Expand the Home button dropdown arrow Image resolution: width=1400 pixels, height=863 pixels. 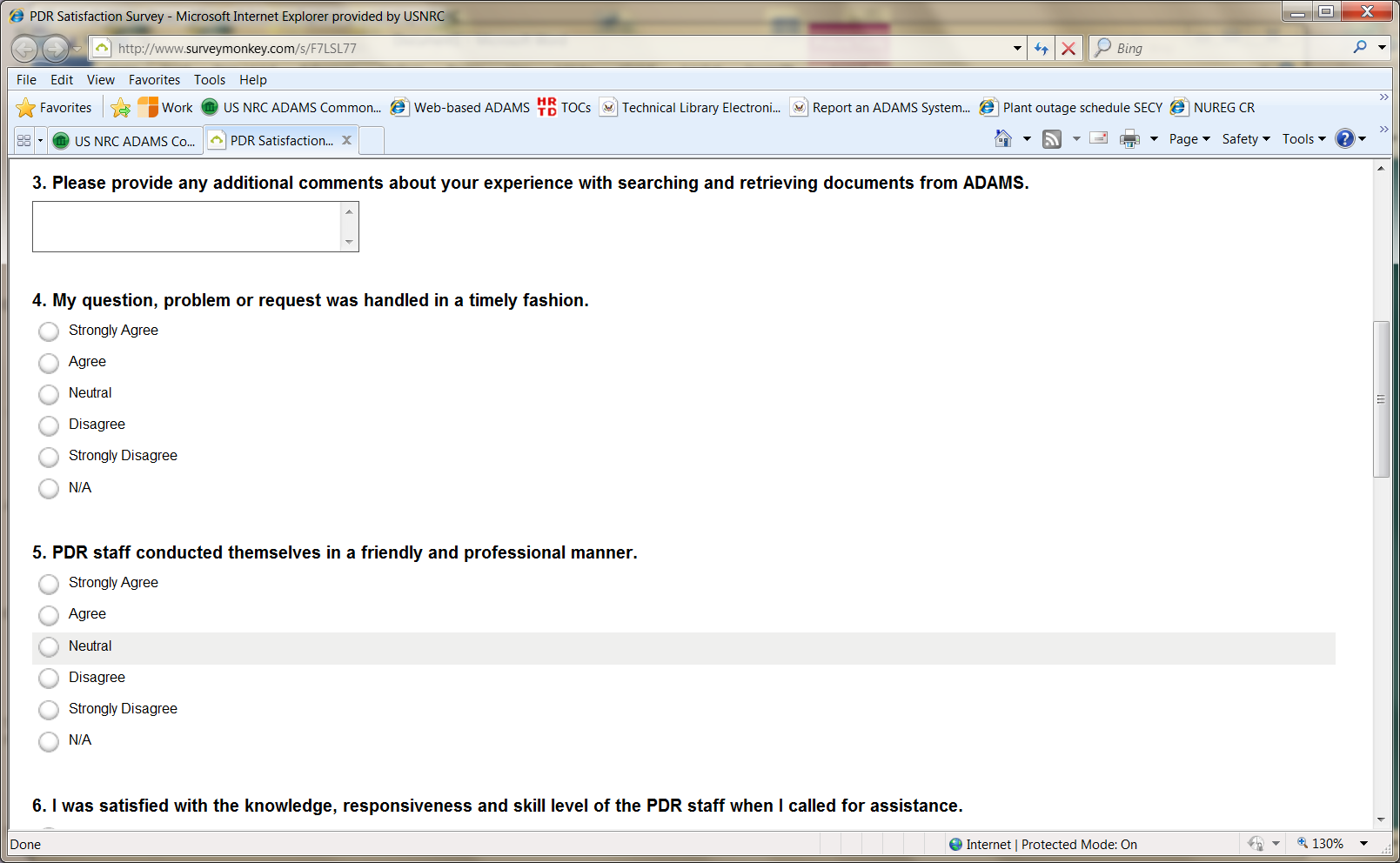click(1027, 139)
